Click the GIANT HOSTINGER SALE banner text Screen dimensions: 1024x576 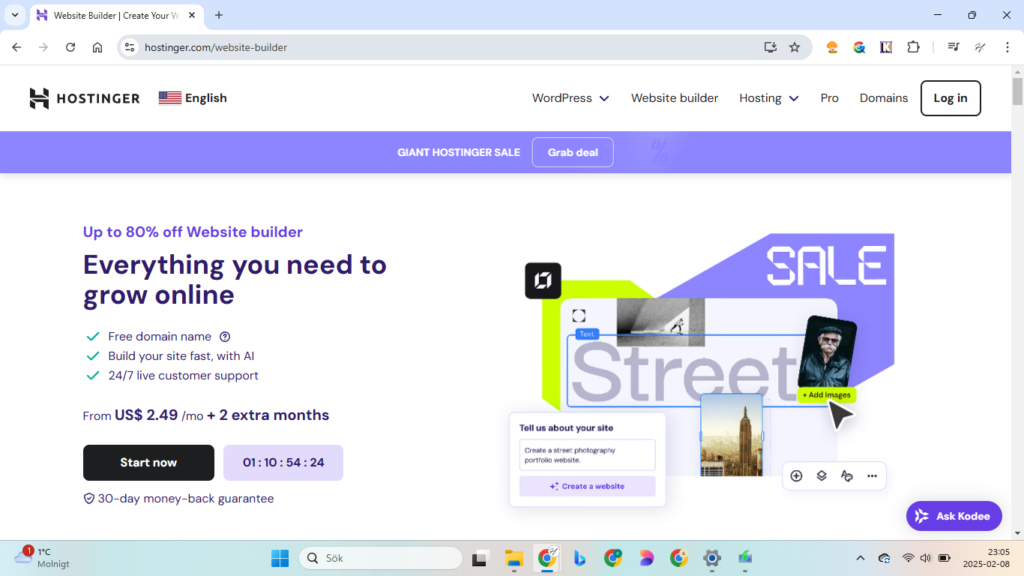[x=458, y=152]
